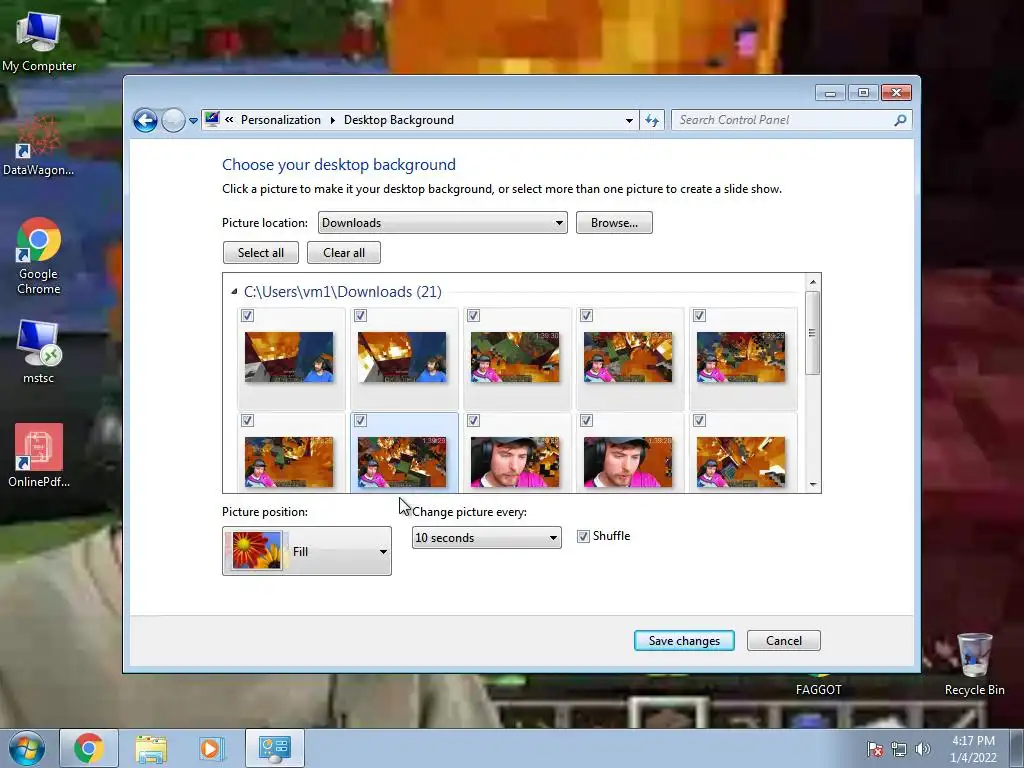Screen dimensions: 1024x768
Task: Click the Action Center flag tray icon
Action: pyautogui.click(x=875, y=749)
